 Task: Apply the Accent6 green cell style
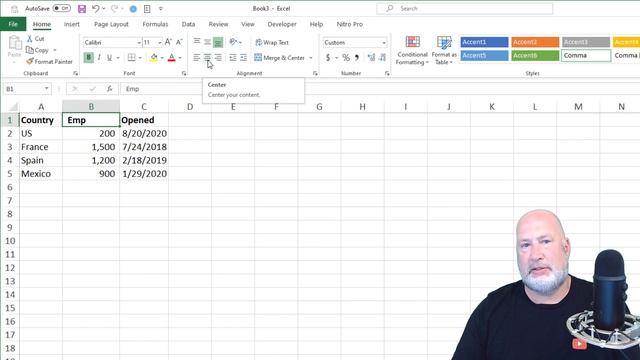(535, 55)
